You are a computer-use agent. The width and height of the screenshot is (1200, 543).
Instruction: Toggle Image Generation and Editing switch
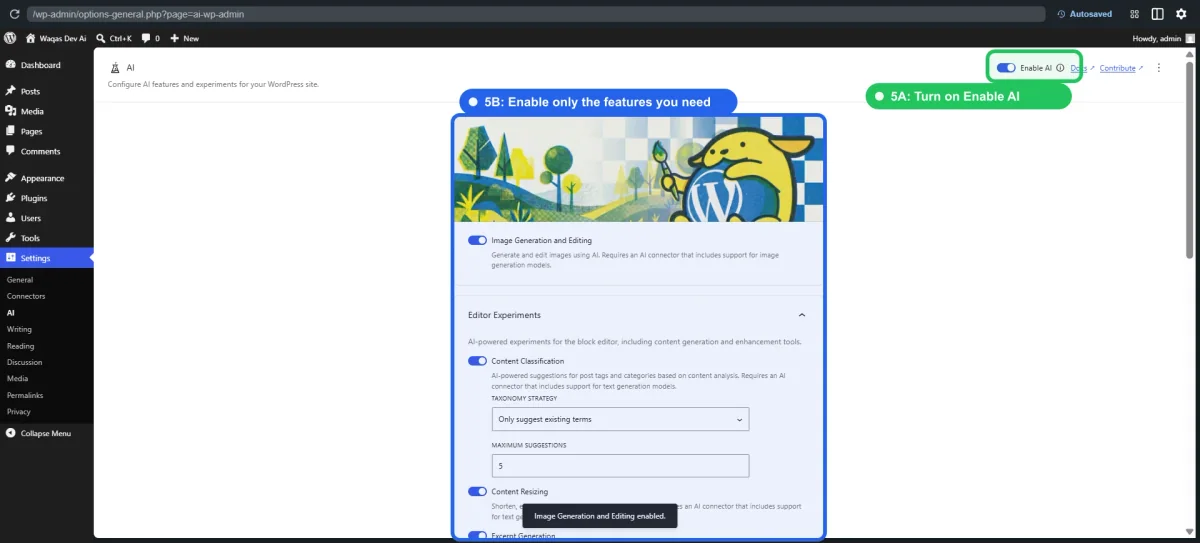point(477,240)
